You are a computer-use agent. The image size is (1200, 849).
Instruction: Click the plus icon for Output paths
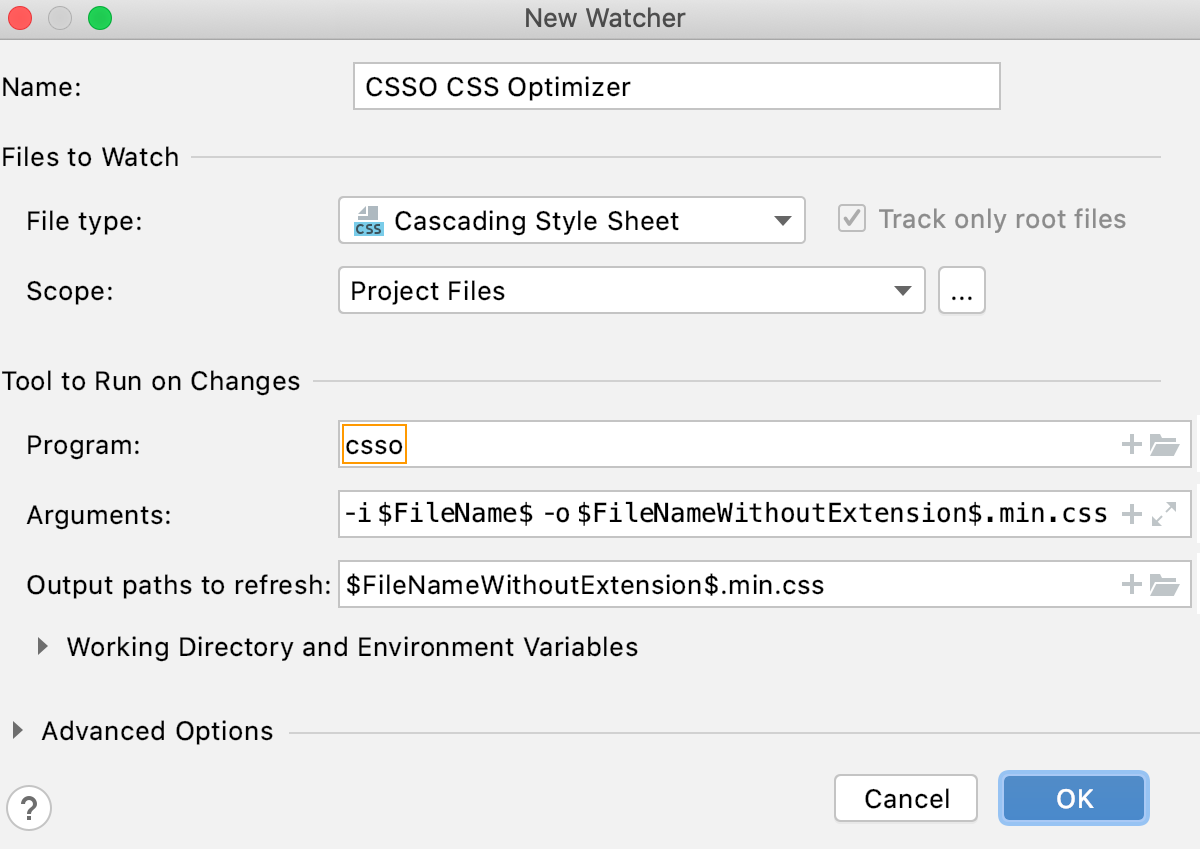[1131, 584]
